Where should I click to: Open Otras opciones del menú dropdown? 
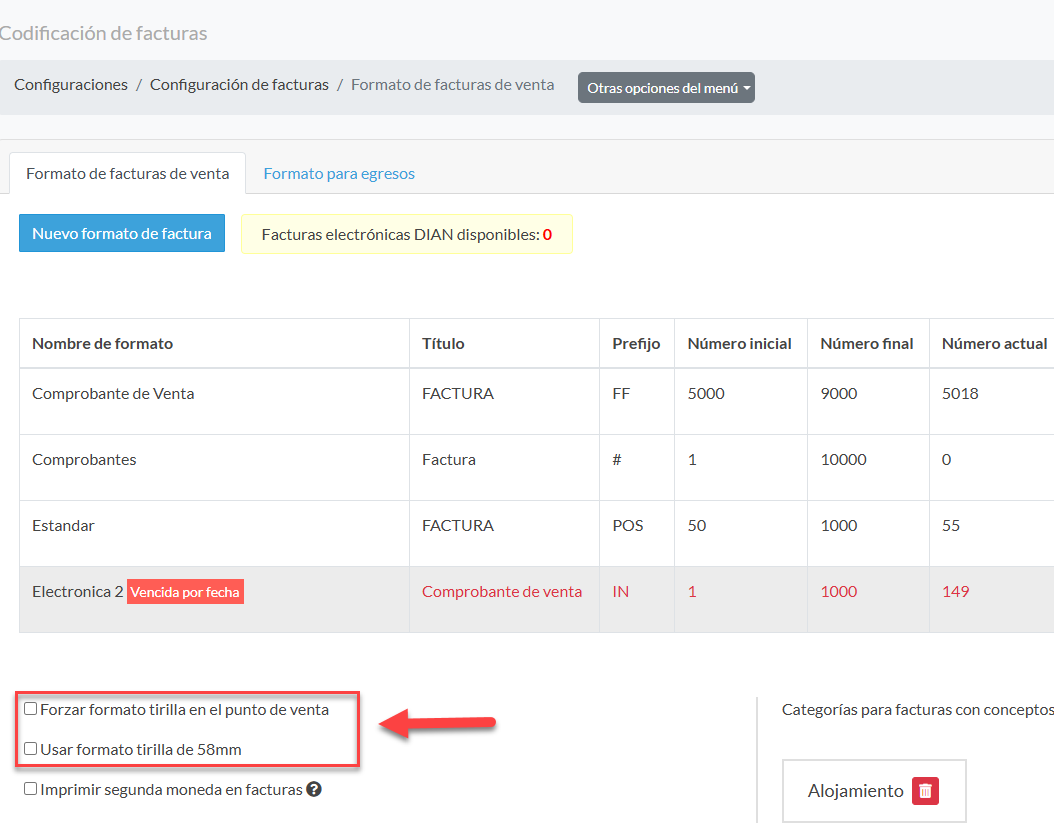[x=666, y=88]
